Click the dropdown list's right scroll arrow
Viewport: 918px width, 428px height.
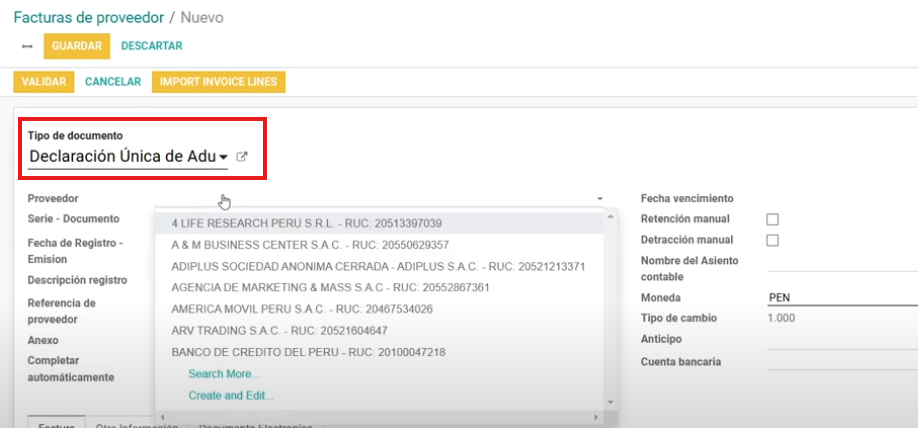pos(597,416)
